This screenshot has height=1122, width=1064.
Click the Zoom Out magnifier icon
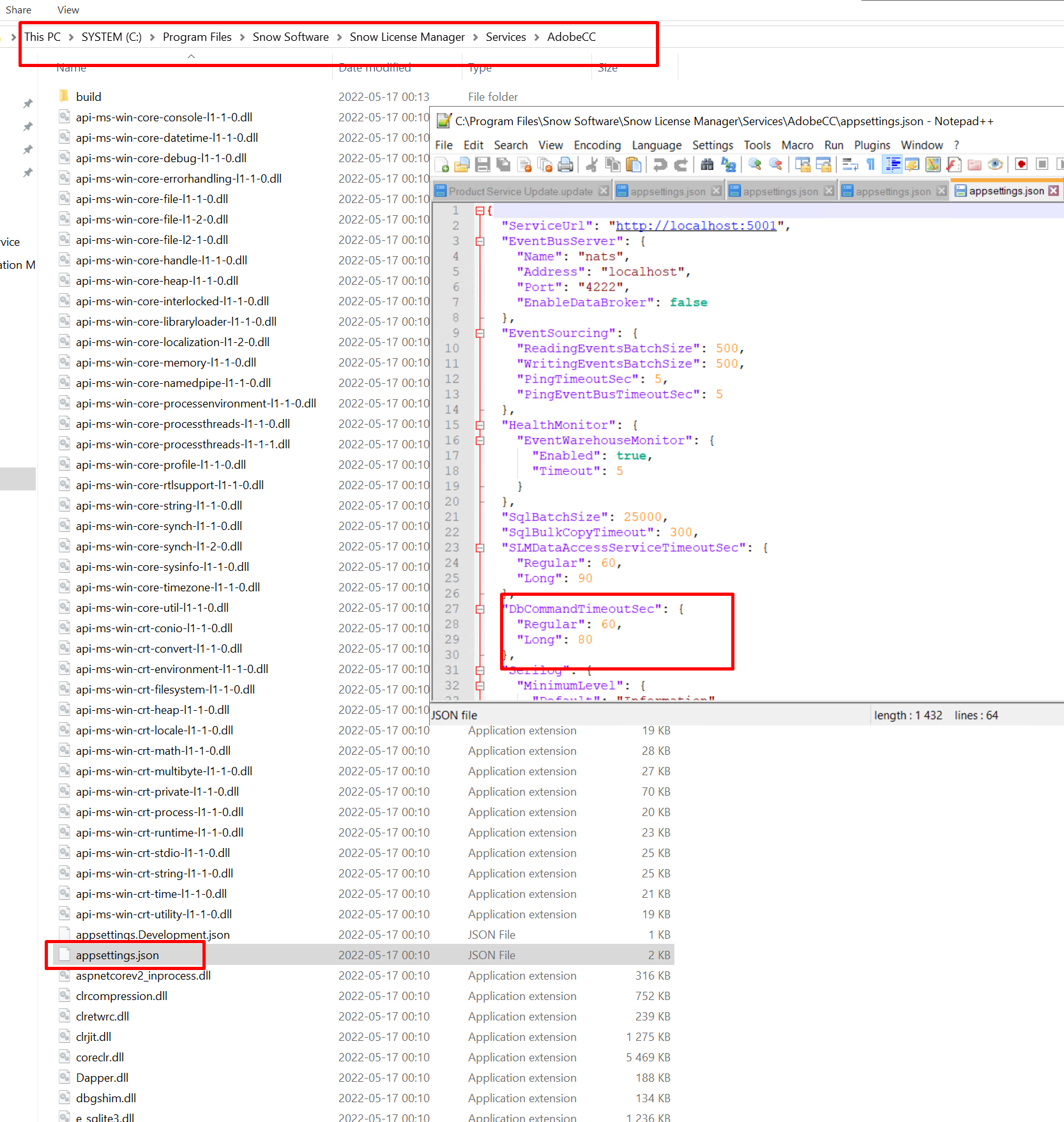pyautogui.click(x=775, y=165)
